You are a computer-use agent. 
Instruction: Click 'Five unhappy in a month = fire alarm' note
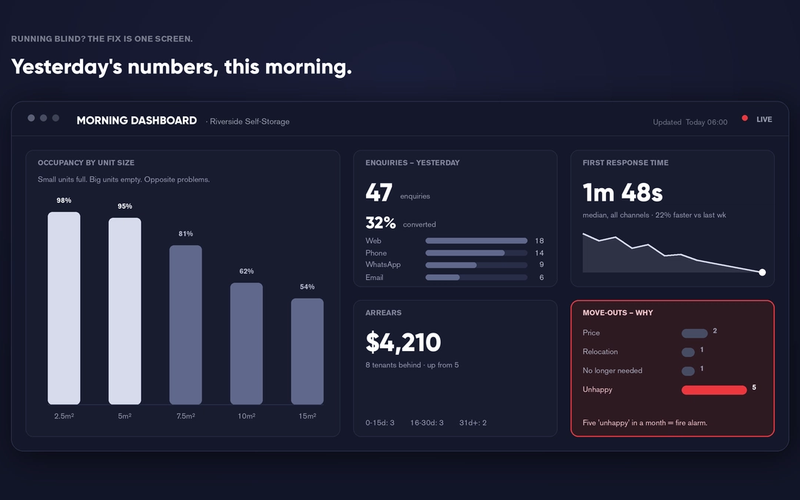645,423
